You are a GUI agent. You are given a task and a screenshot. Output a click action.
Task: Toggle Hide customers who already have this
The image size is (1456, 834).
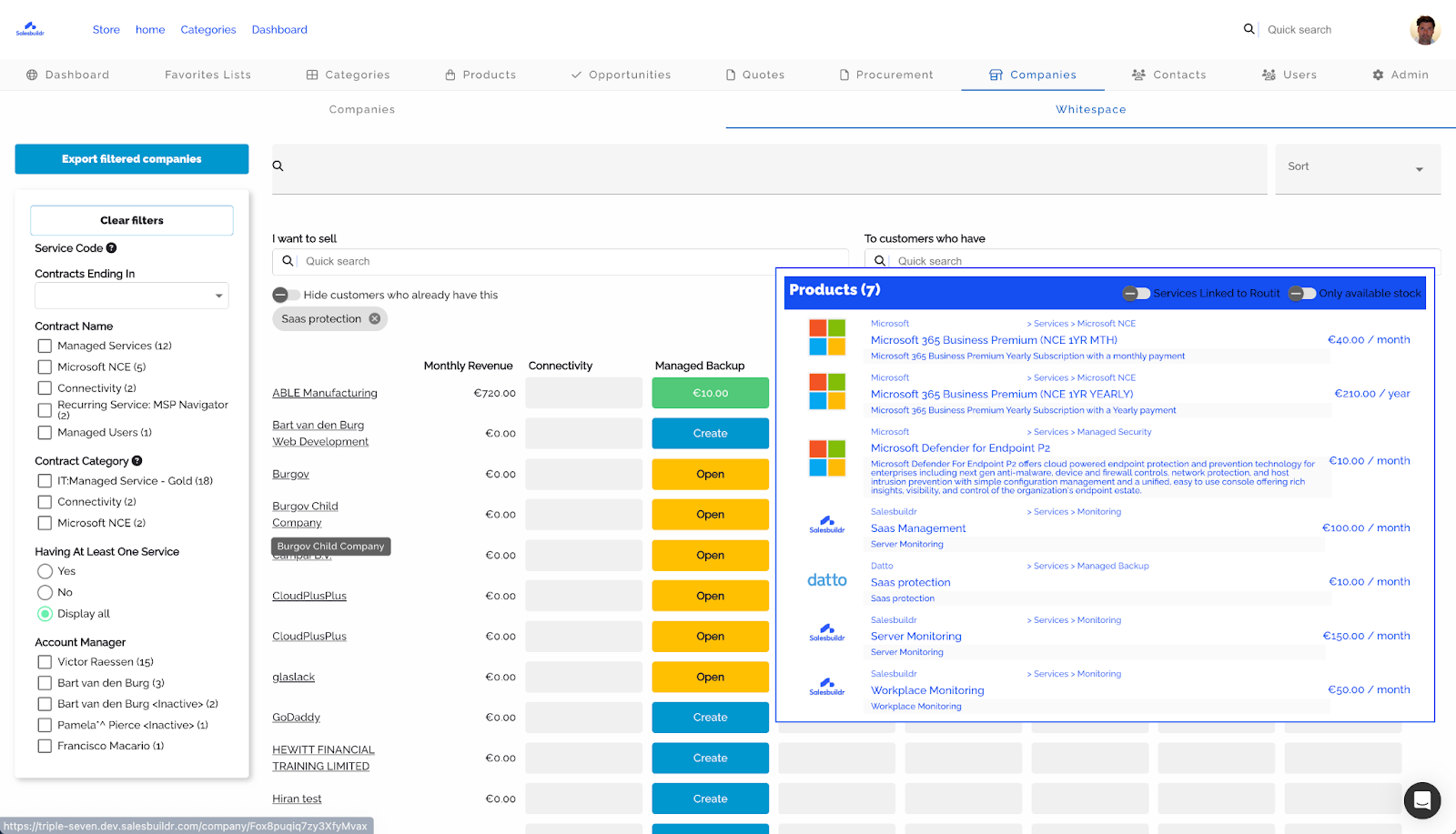click(286, 295)
